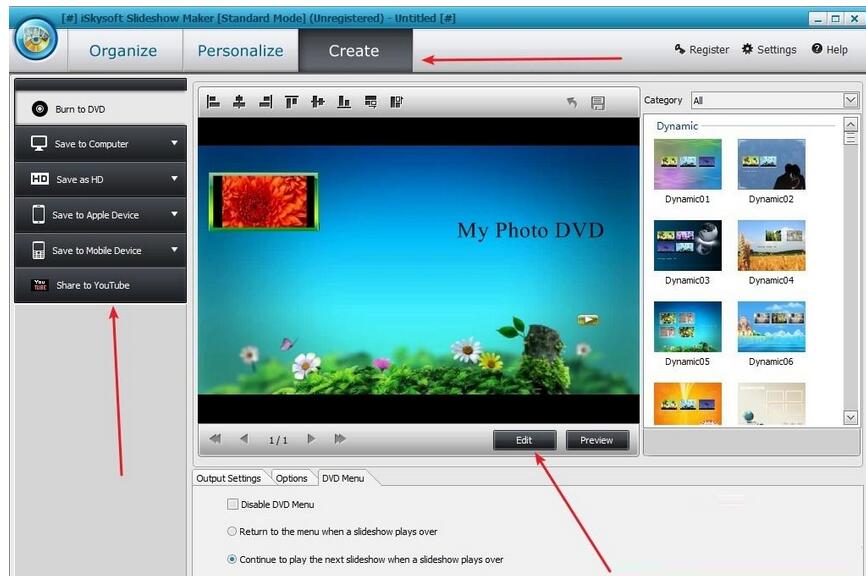Select the Dynamic06 template thumbnail
Viewport: 866px width, 576px height.
772,326
